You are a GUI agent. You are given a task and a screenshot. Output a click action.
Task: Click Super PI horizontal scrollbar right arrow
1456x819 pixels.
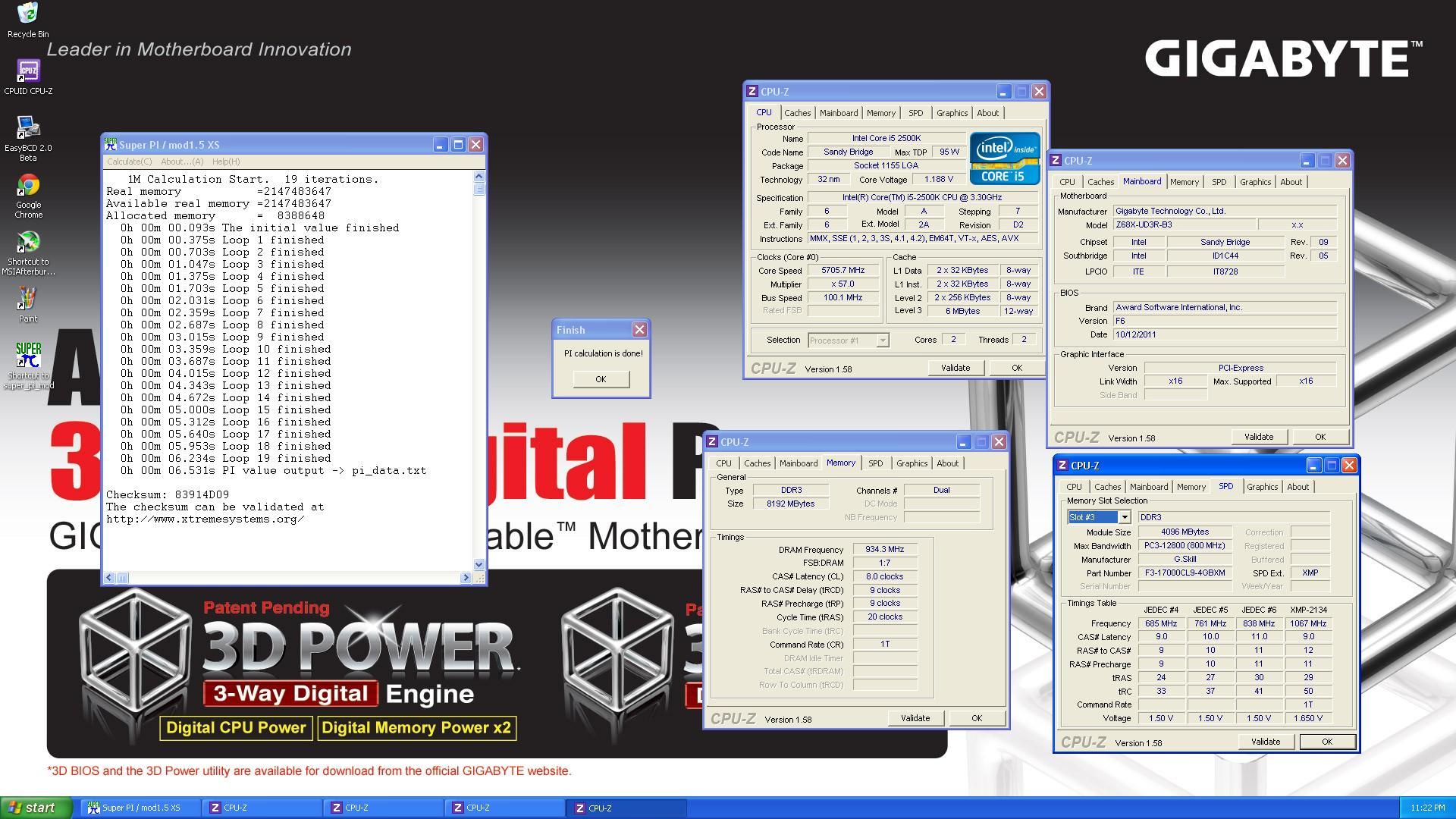[466, 578]
